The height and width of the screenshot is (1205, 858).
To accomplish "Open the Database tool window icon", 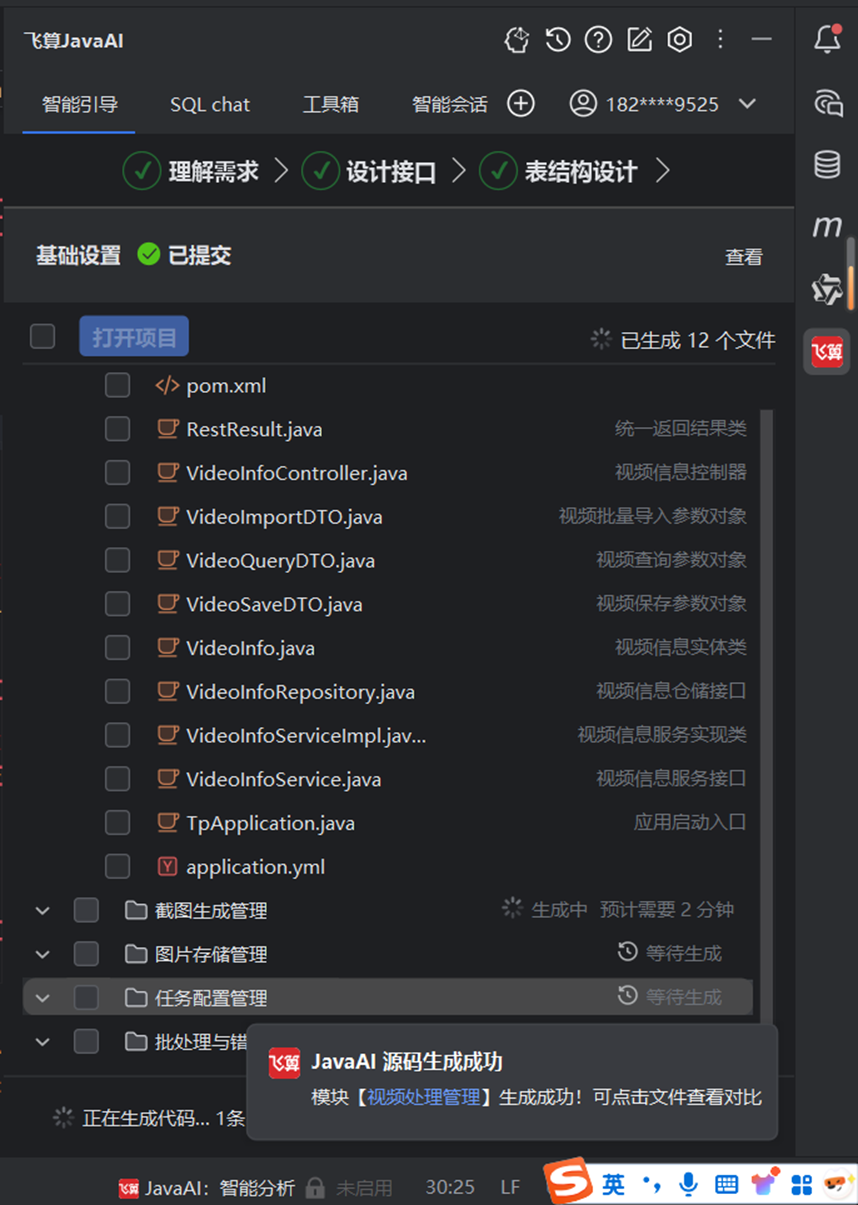I will tap(827, 164).
